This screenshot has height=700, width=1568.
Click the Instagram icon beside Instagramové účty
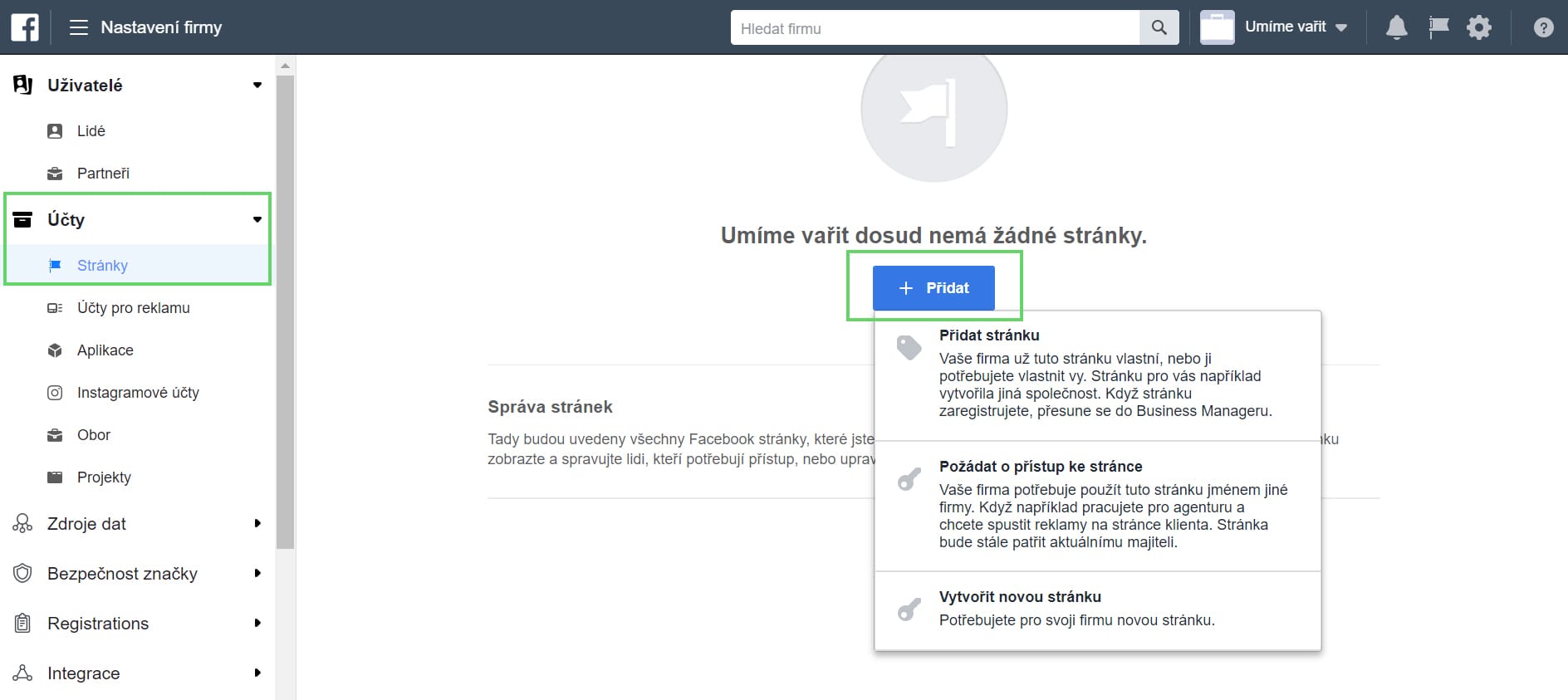click(55, 393)
